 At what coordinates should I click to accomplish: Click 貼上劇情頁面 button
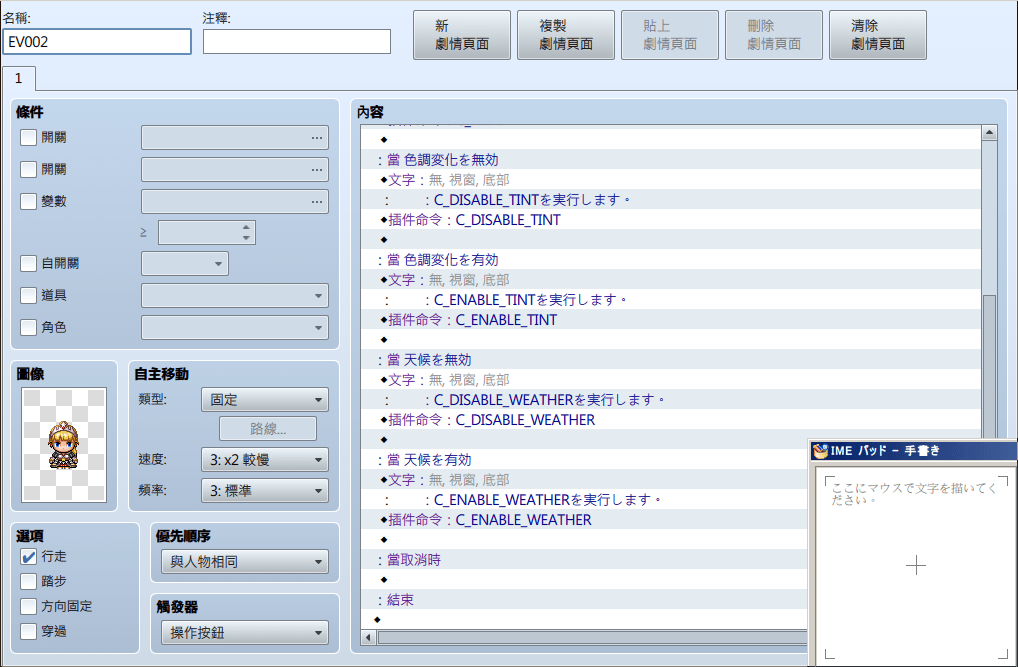click(669, 35)
